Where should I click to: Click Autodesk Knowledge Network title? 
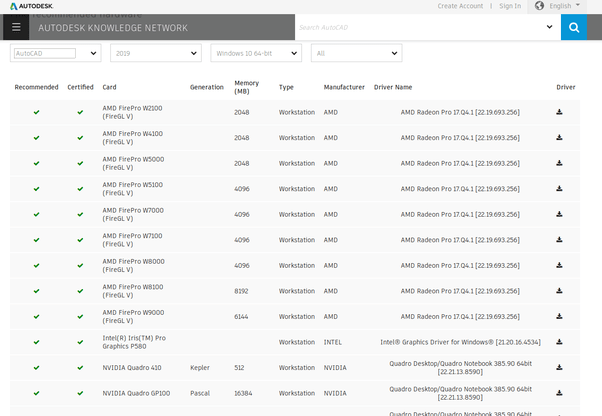coord(113,28)
